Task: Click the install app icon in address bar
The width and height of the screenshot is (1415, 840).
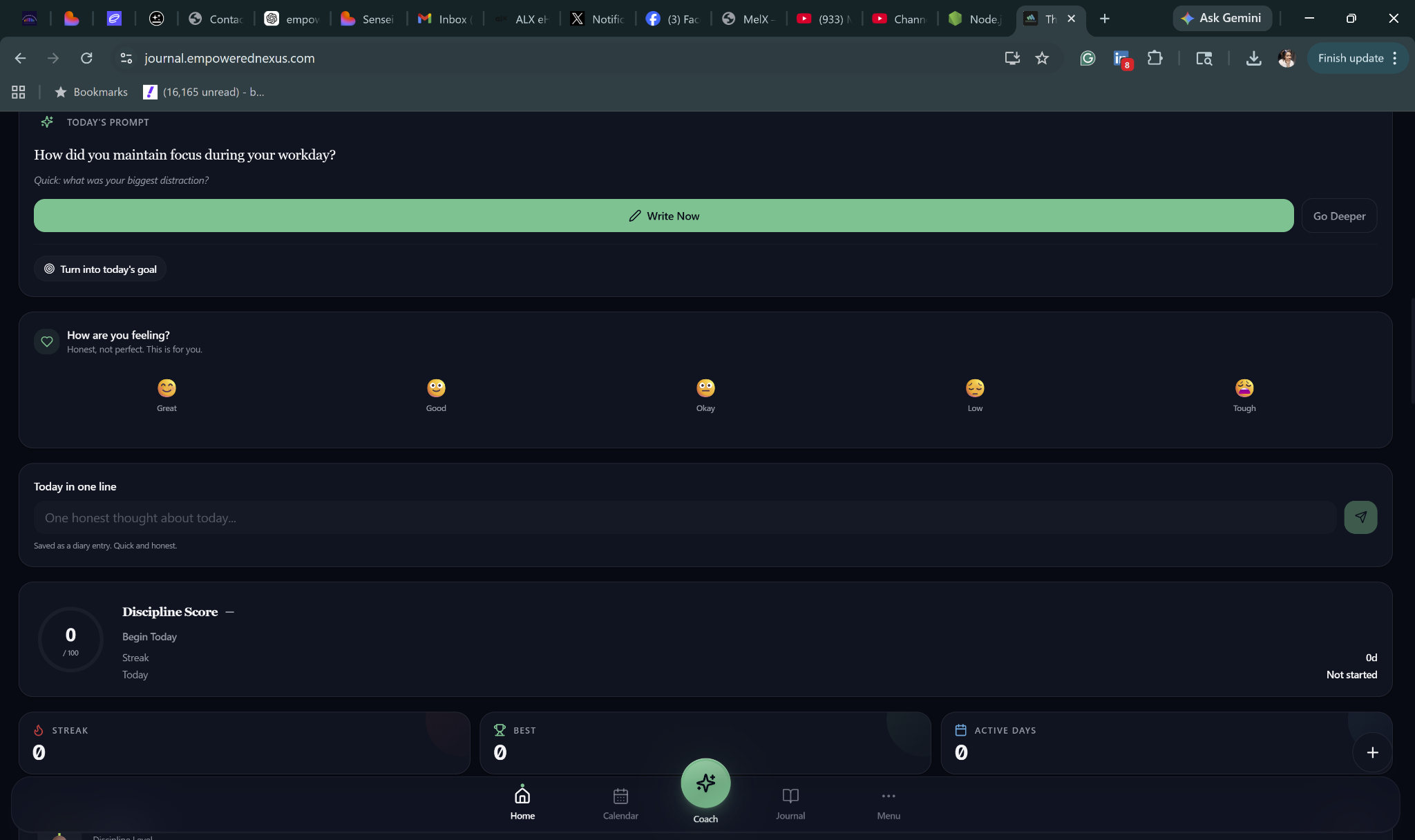Action: pyautogui.click(x=1012, y=58)
